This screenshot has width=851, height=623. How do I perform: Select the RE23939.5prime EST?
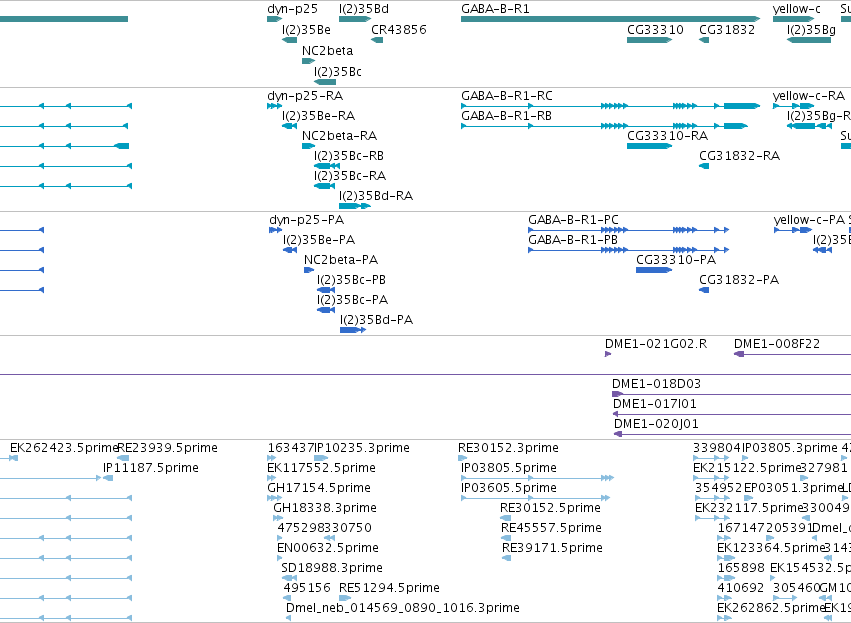[123, 458]
